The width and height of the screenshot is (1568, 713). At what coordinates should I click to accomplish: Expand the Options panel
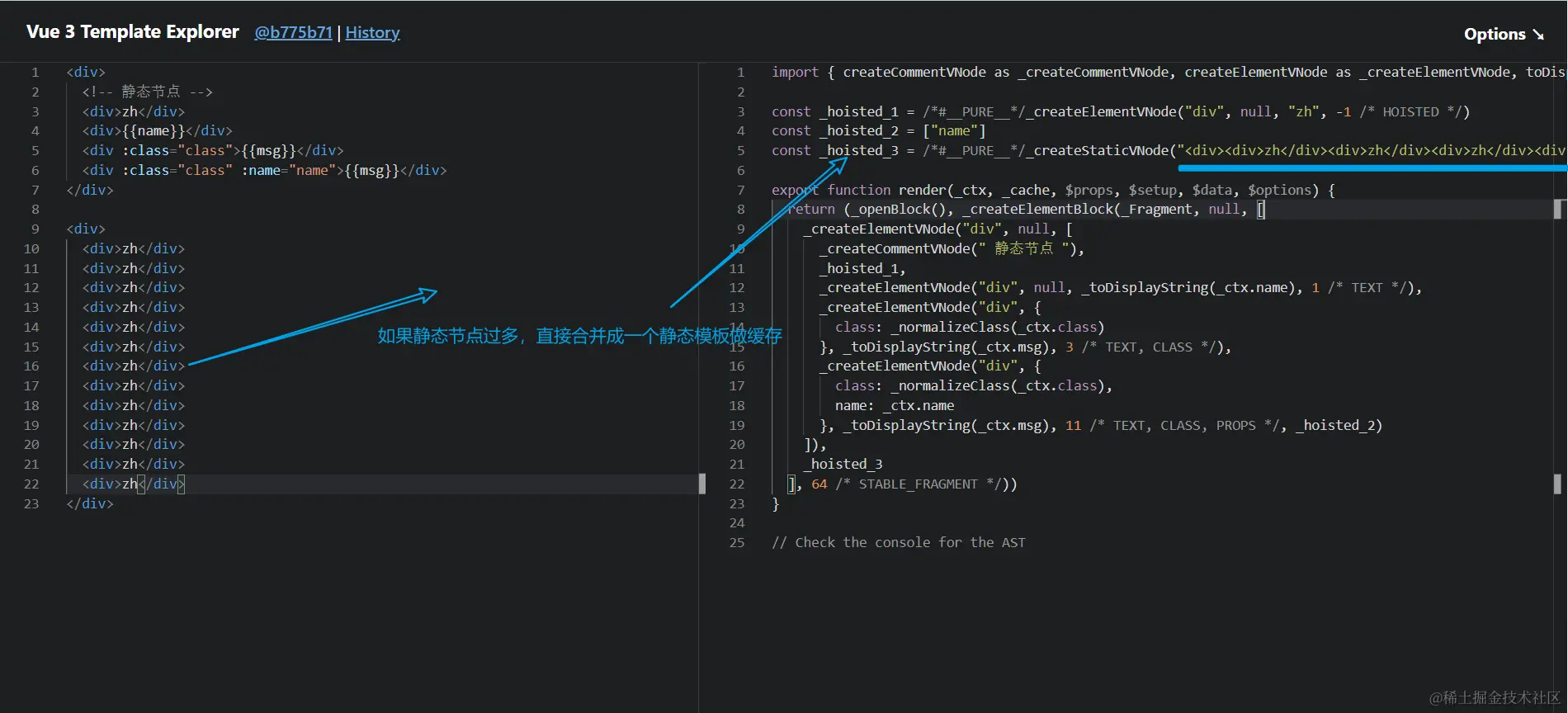[x=1504, y=34]
